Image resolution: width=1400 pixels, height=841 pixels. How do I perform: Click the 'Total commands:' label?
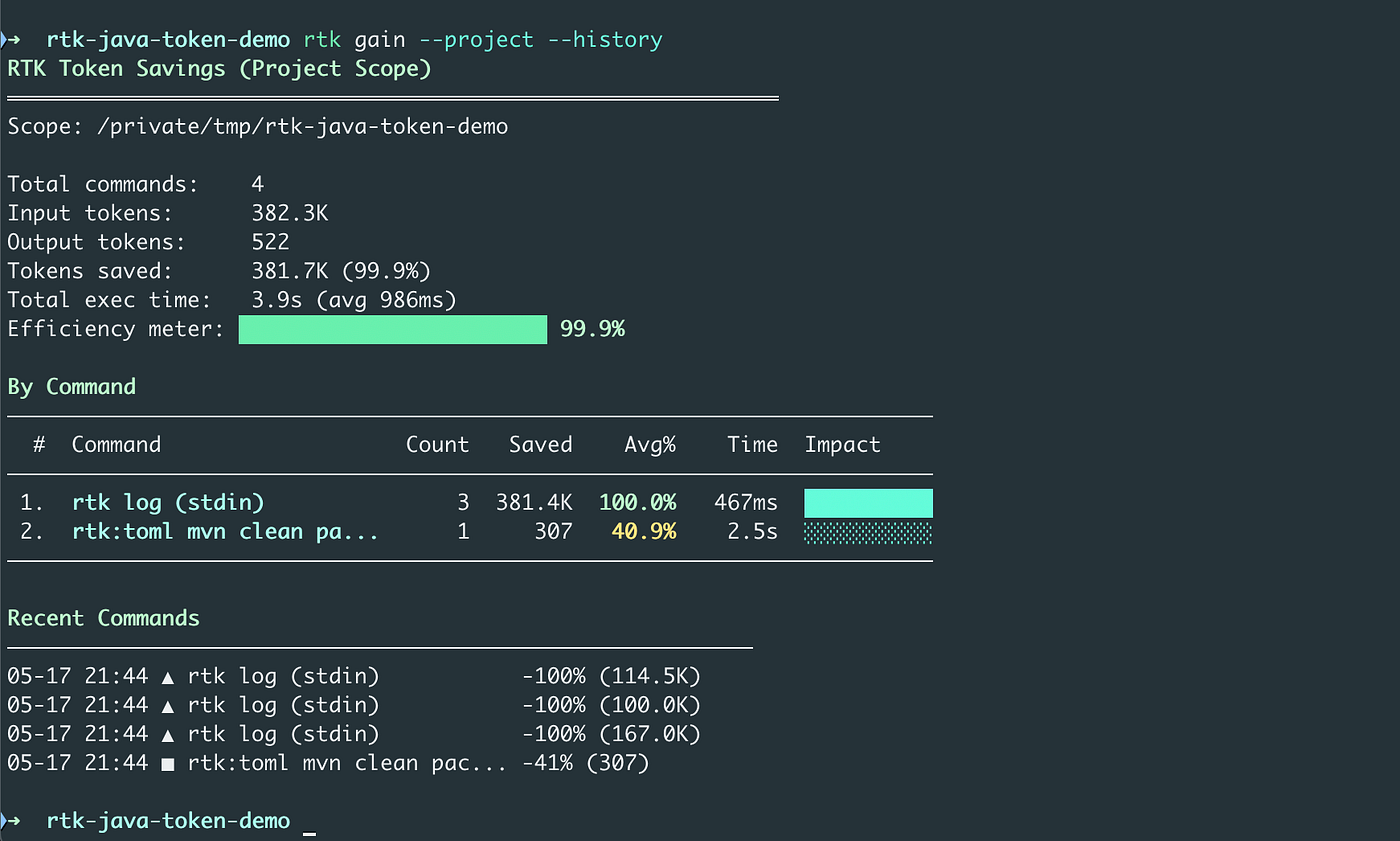coord(103,184)
